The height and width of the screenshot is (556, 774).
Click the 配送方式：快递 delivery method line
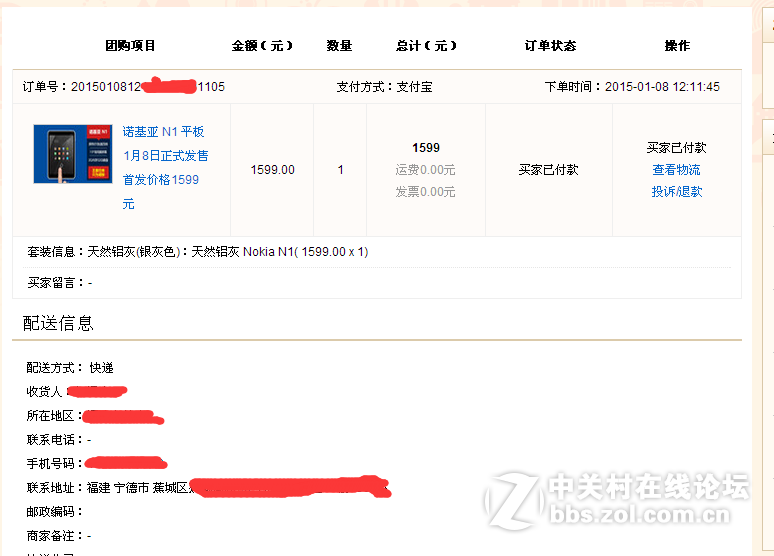[x=70, y=368]
